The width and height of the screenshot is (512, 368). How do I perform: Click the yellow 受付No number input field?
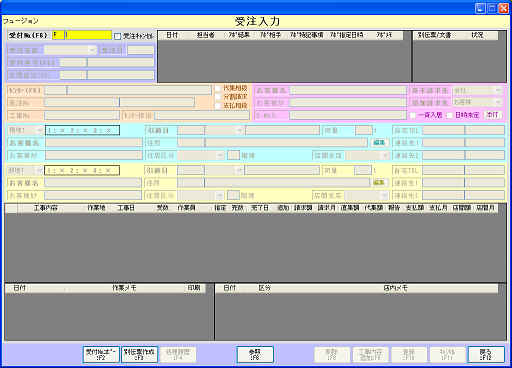point(88,35)
